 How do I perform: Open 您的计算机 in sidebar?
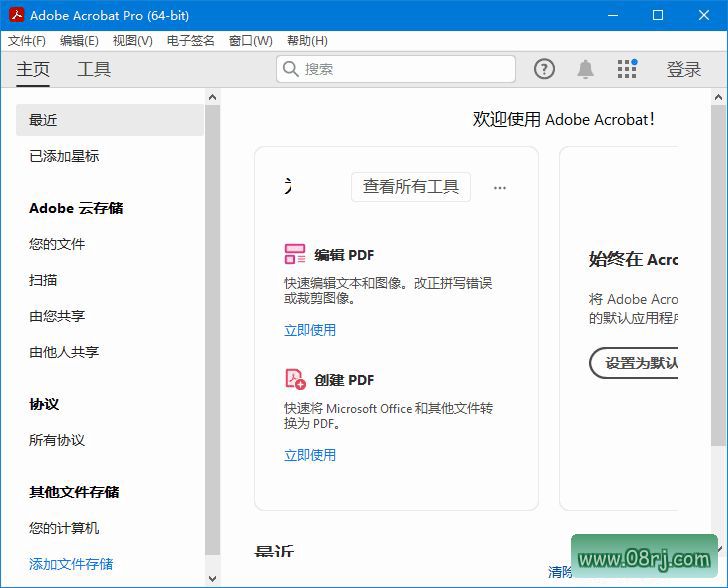click(x=64, y=528)
